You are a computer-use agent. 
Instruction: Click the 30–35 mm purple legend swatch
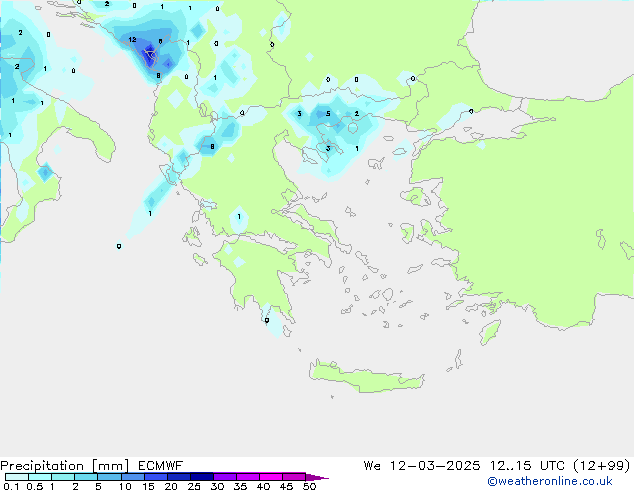click(225, 477)
